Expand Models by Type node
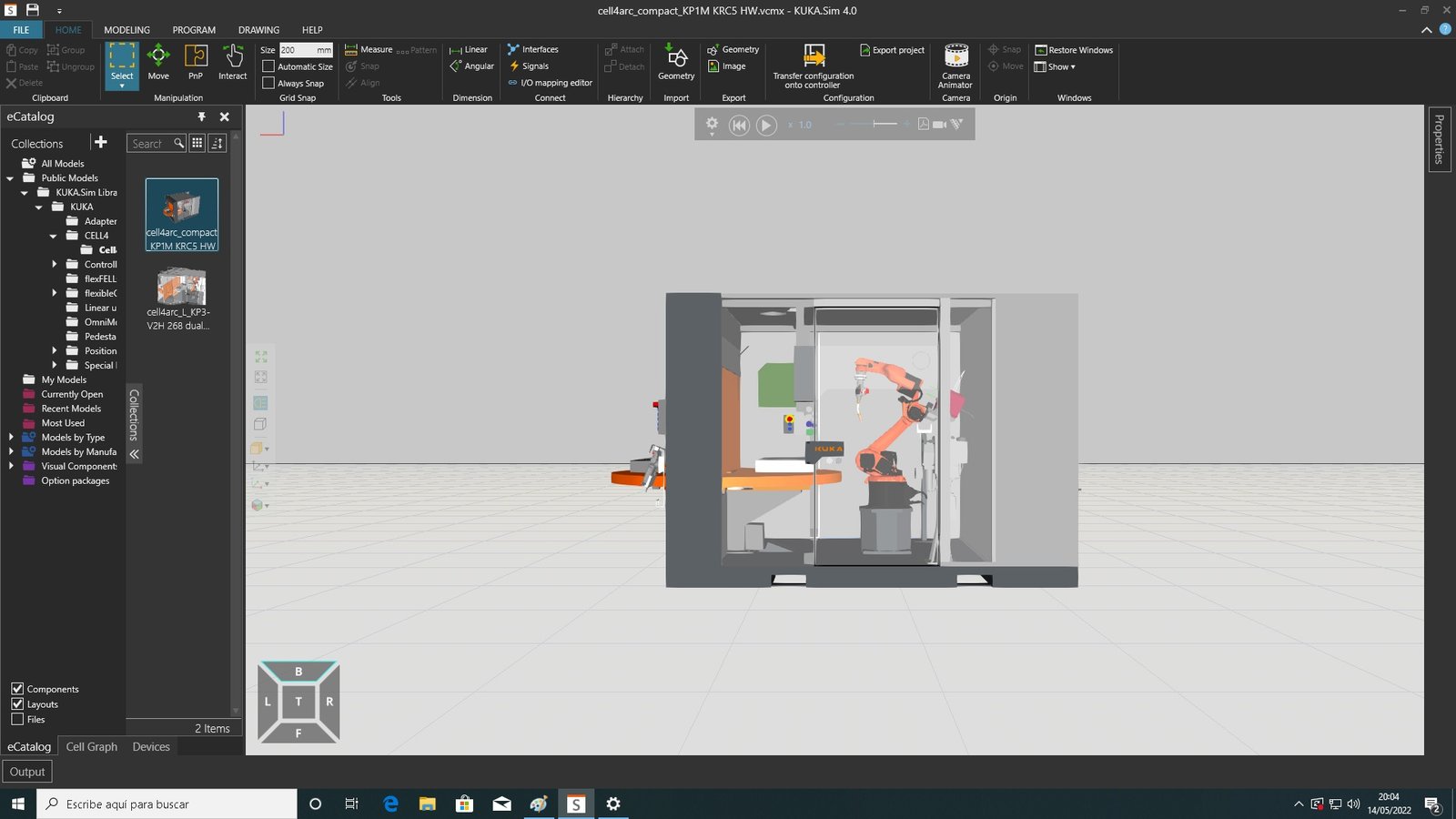 pyautogui.click(x=10, y=438)
